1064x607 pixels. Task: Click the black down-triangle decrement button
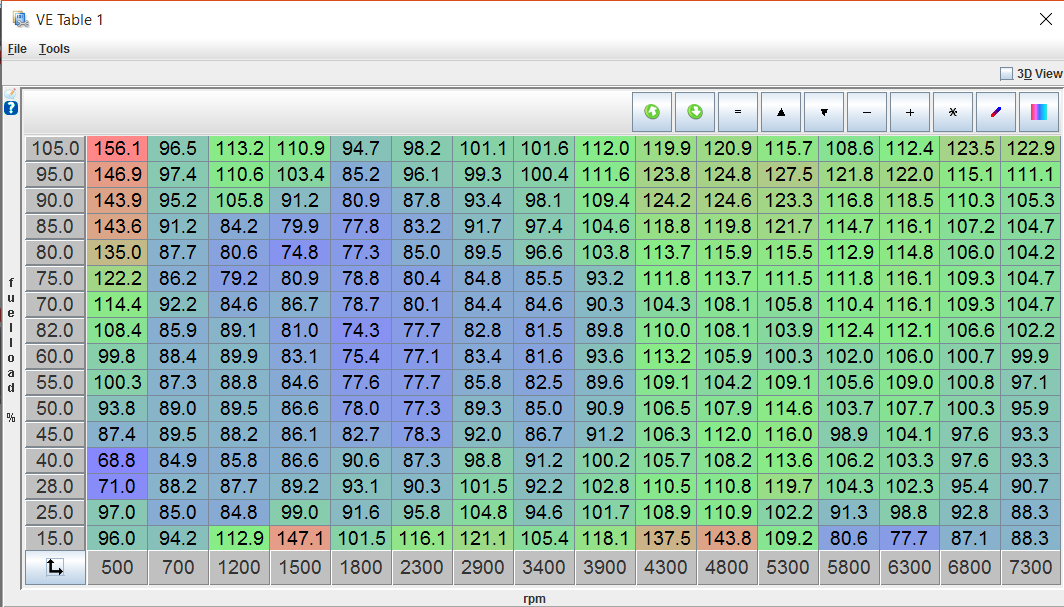[824, 112]
